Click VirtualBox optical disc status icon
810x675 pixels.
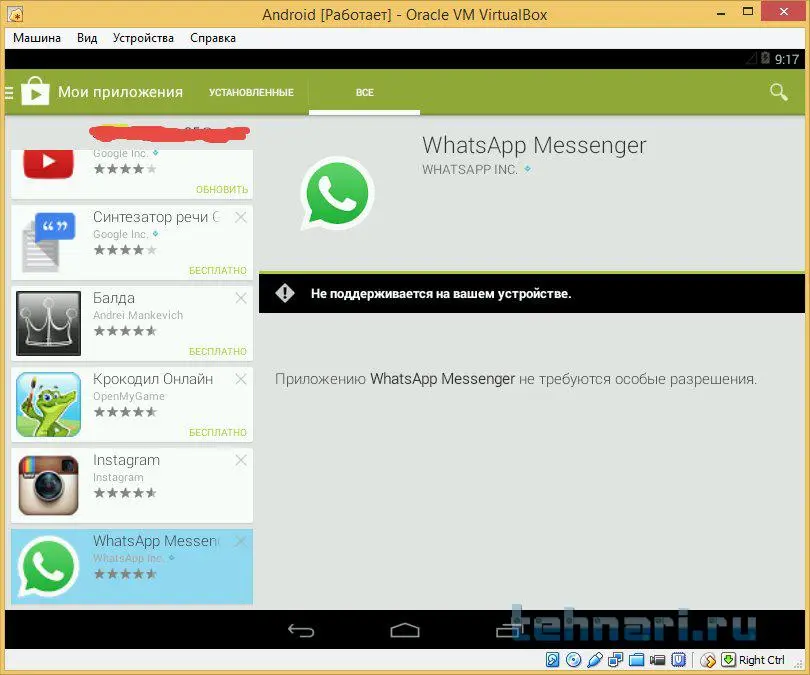click(573, 660)
